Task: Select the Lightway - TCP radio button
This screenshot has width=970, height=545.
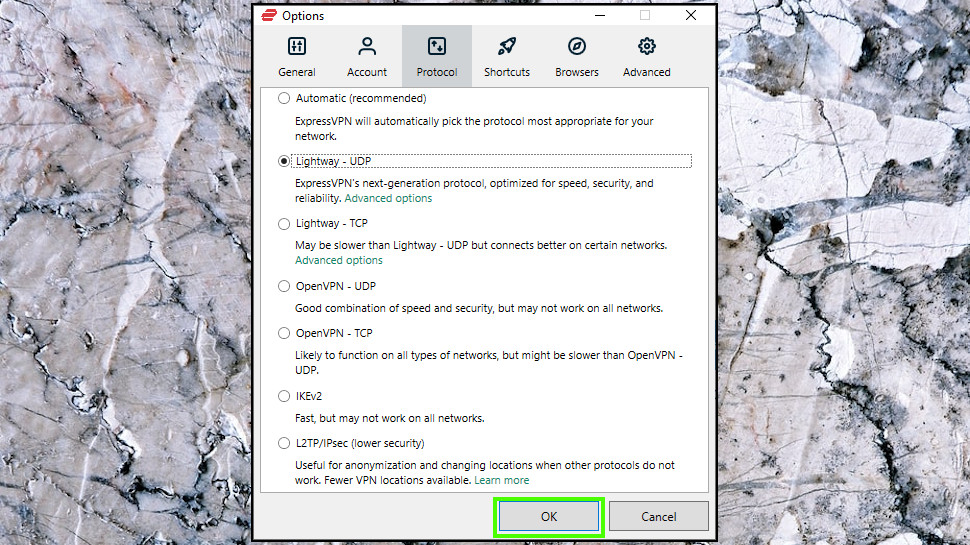Action: 284,224
